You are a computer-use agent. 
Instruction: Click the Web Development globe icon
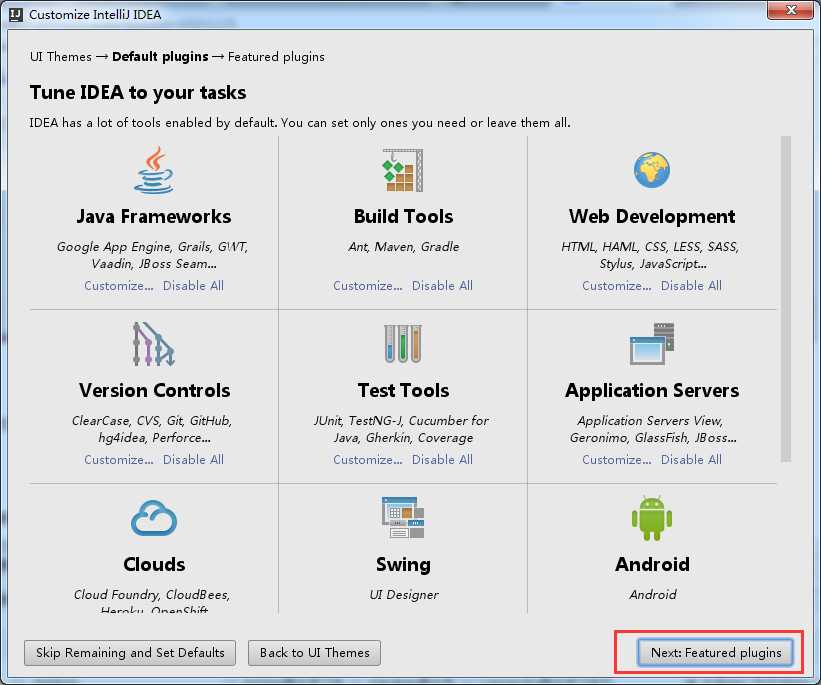click(x=651, y=170)
